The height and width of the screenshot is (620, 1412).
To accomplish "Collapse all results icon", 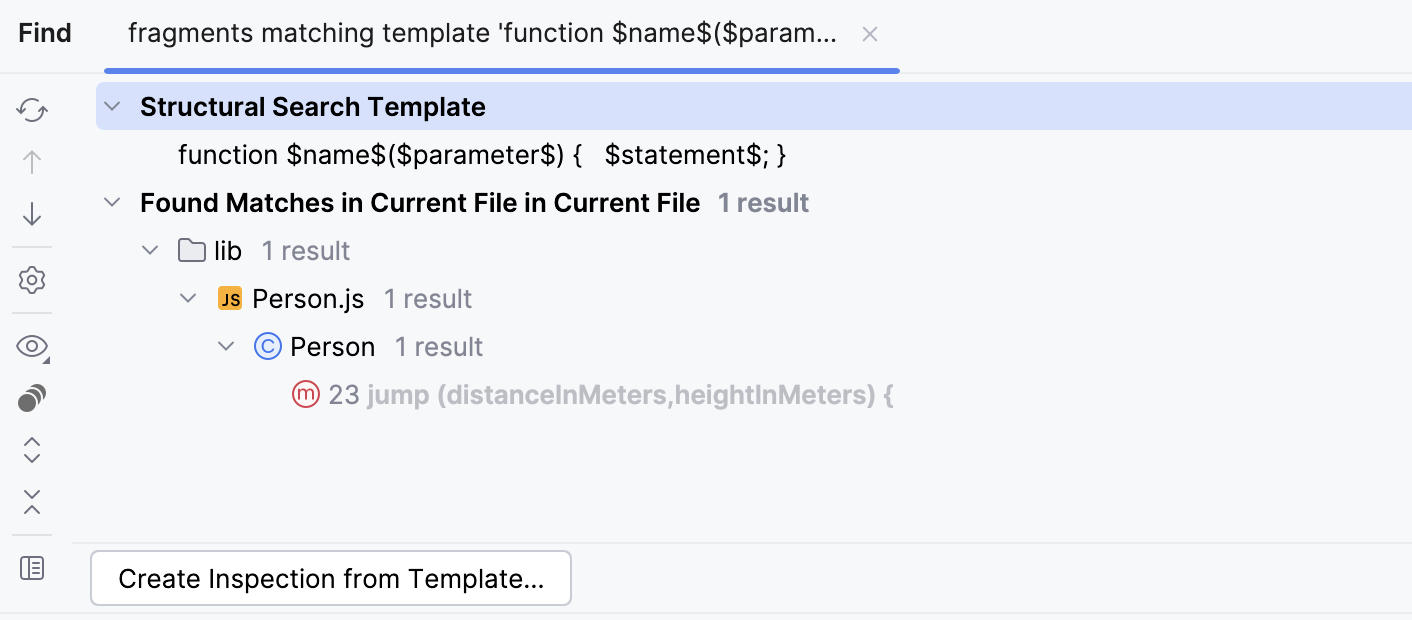I will coord(32,502).
